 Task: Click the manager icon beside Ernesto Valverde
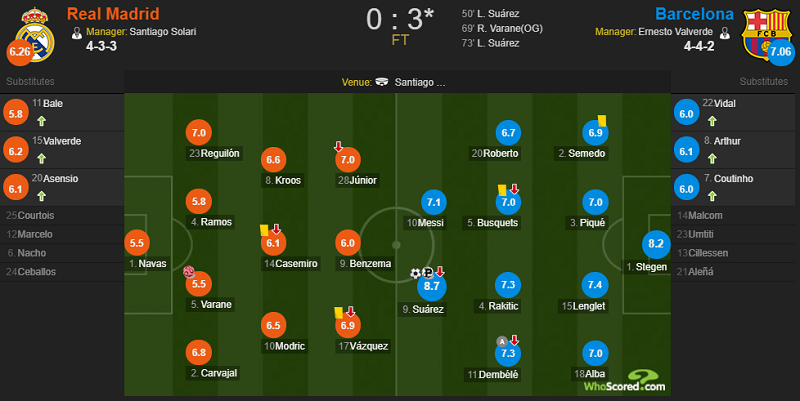tap(724, 33)
